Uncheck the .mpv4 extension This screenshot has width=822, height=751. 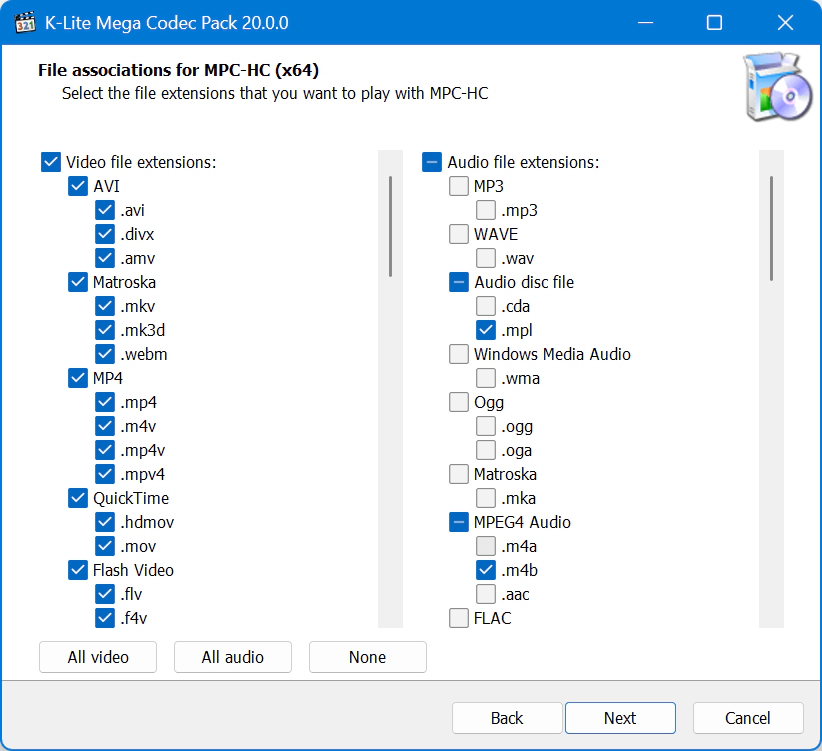(x=105, y=474)
